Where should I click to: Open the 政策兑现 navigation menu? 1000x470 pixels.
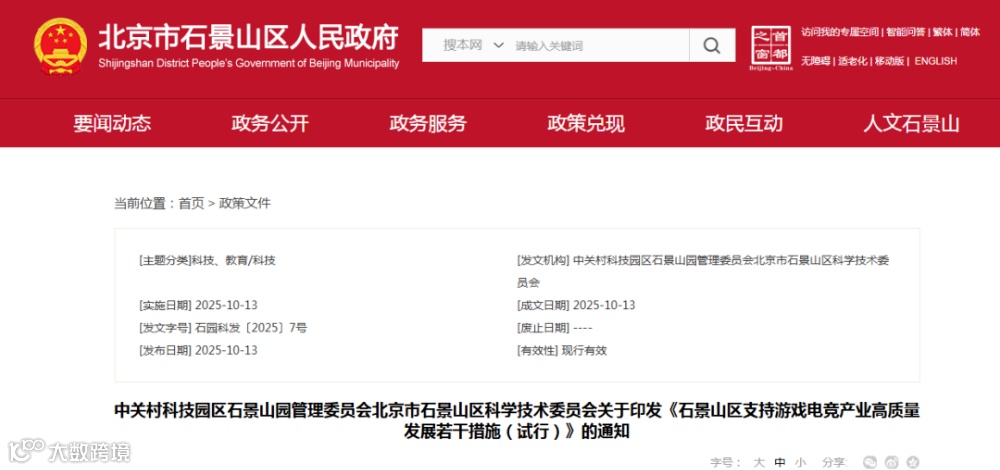click(586, 123)
